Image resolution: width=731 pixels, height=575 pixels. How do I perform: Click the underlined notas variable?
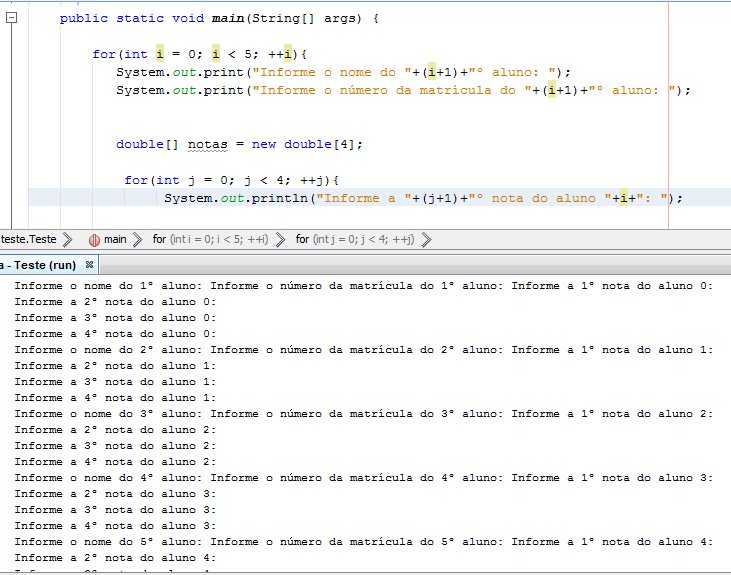coord(207,145)
